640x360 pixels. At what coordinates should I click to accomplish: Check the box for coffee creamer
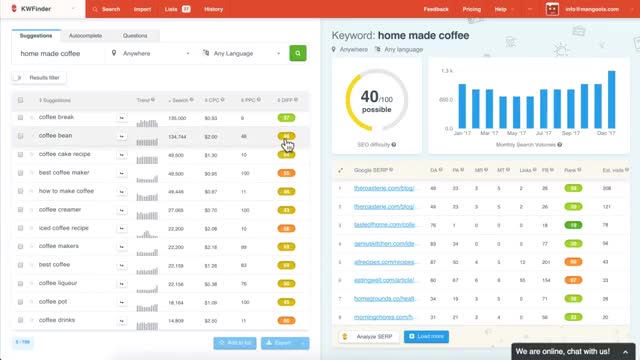(20, 210)
